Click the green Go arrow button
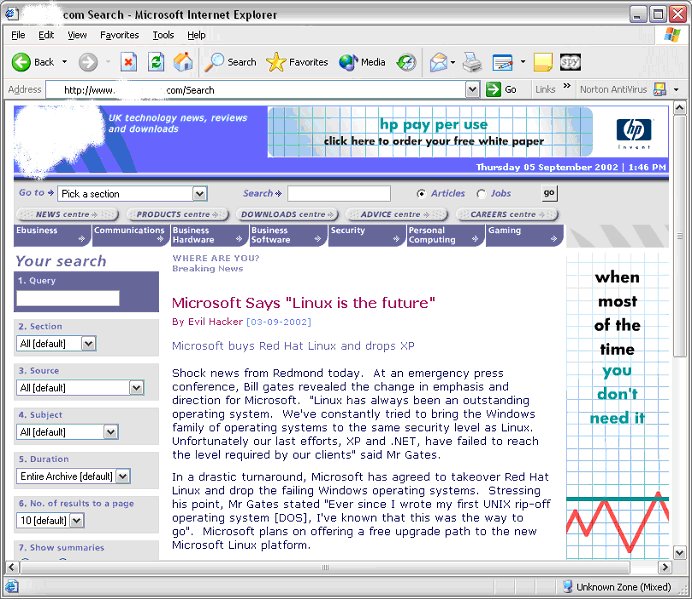Image resolution: width=692 pixels, height=602 pixels. [x=493, y=90]
